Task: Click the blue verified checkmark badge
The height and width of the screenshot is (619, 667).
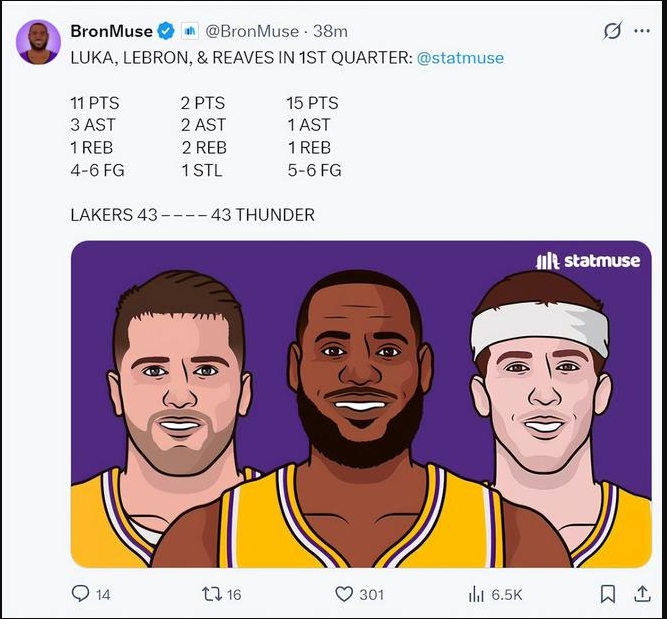Action: [166, 31]
